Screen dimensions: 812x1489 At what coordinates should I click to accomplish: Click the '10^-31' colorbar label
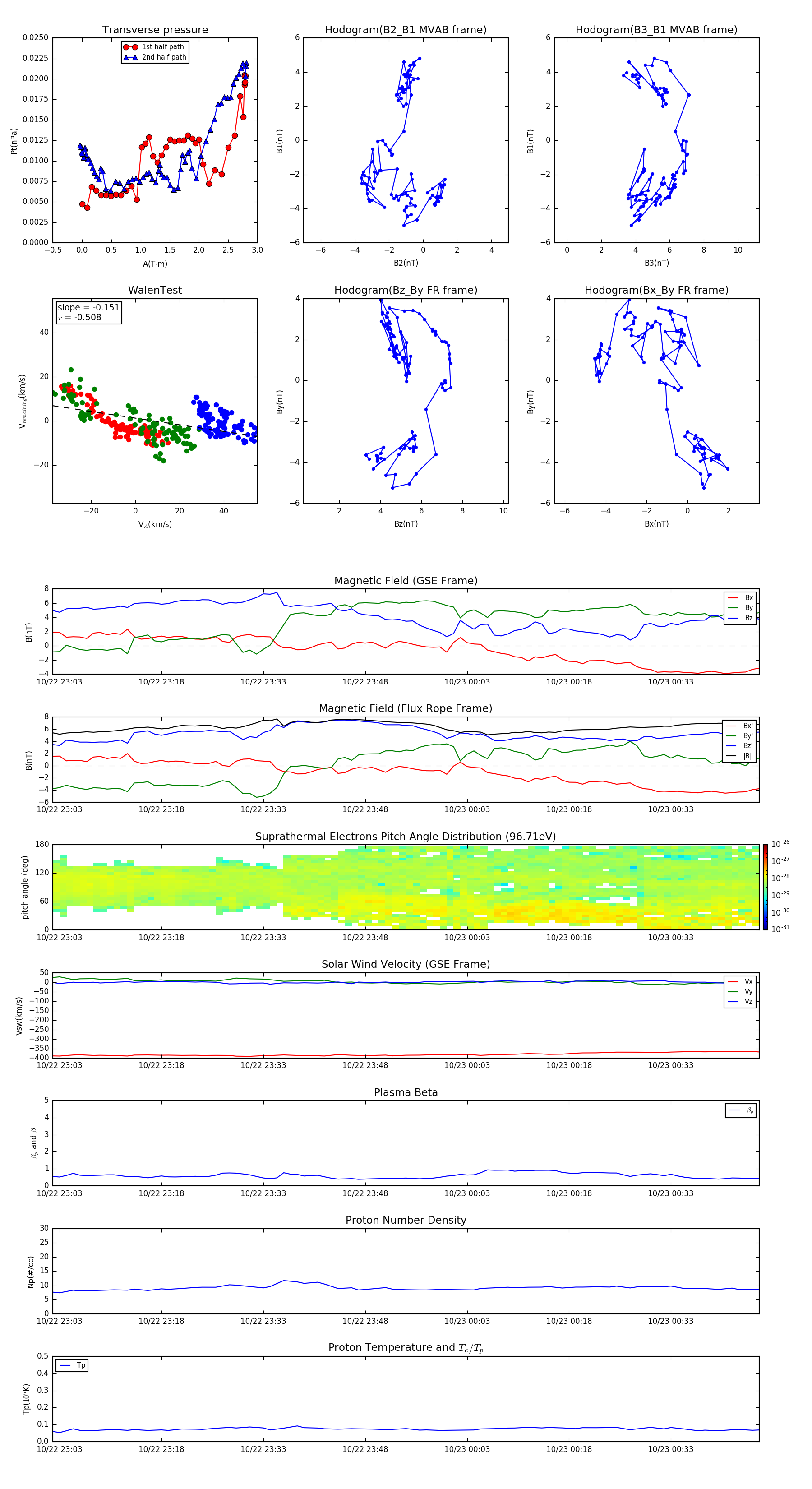coord(780,929)
